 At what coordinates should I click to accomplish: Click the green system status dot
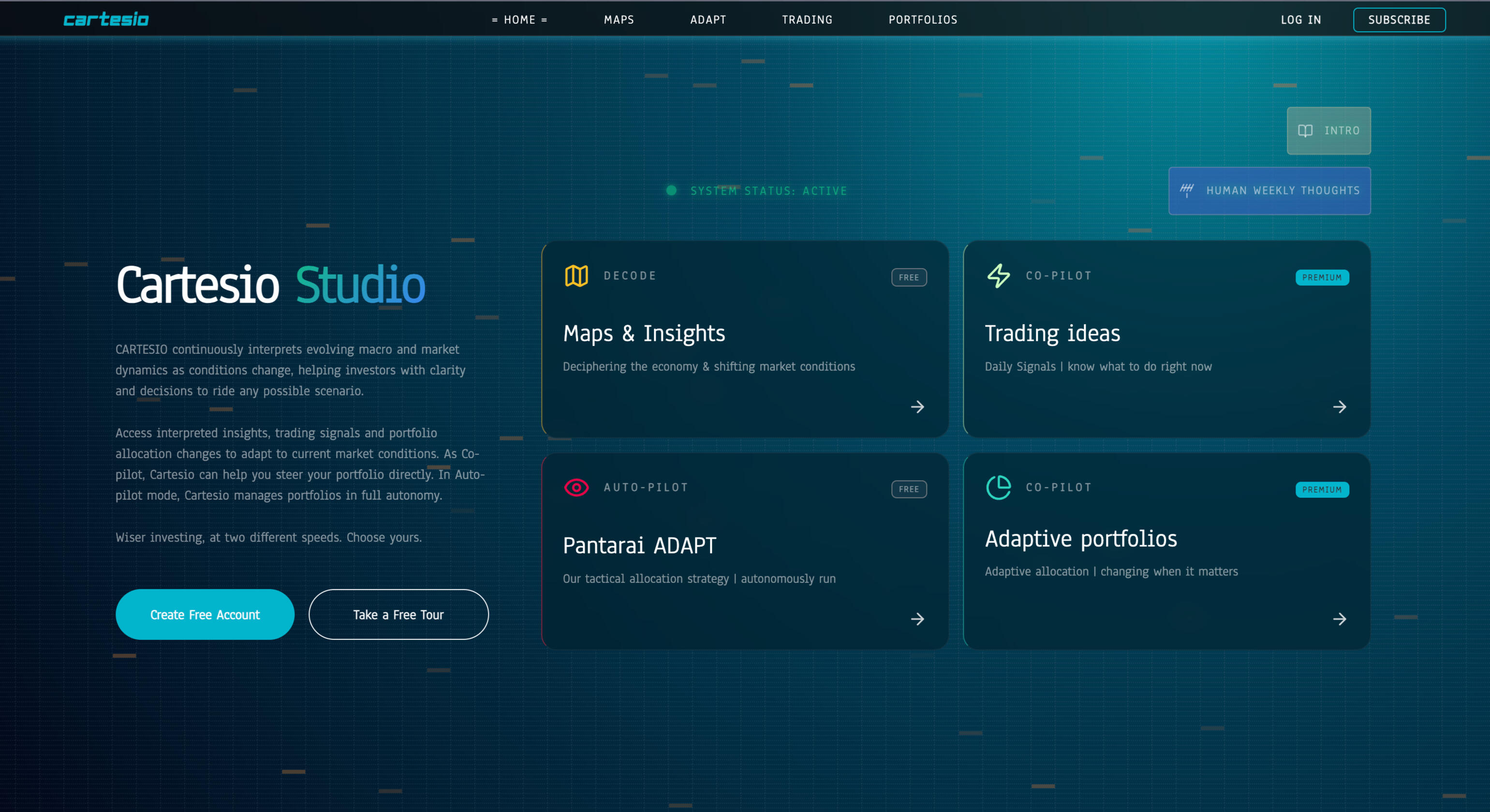[671, 190]
